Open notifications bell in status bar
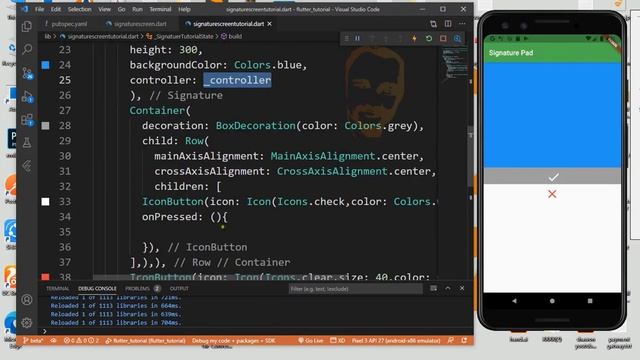 coord(464,340)
